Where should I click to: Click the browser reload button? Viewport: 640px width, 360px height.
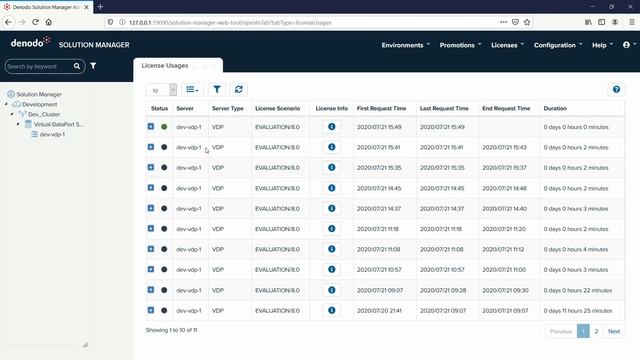pyautogui.click(x=36, y=22)
